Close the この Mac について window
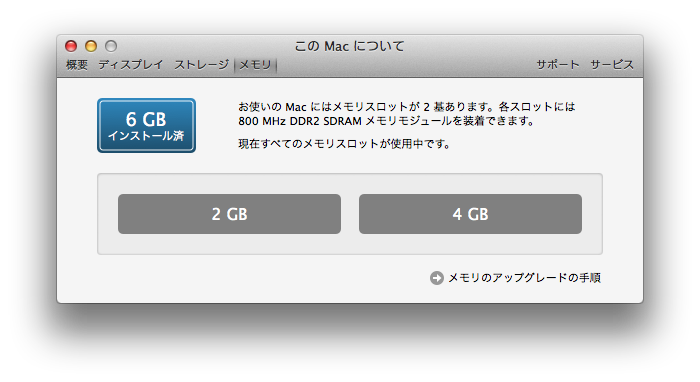The height and width of the screenshot is (382, 700). click(71, 46)
